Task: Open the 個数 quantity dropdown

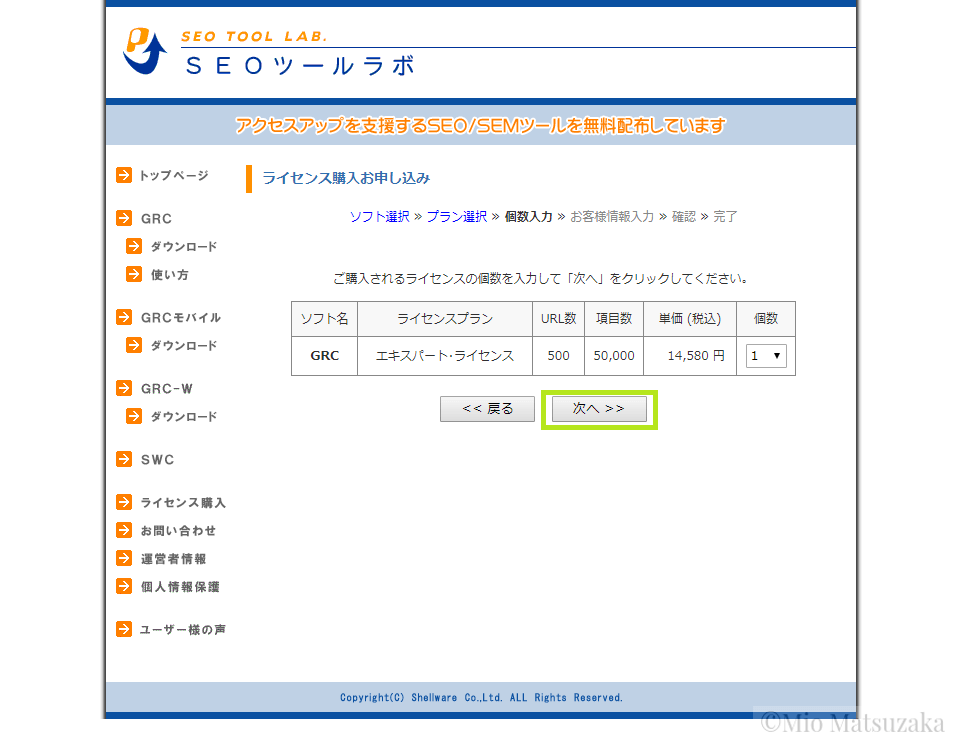Action: coord(766,356)
